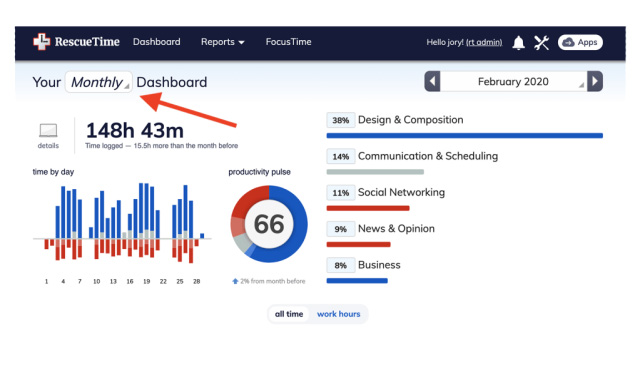The width and height of the screenshot is (640, 368).
Task: Open the Business category
Action: pyautogui.click(x=379, y=265)
